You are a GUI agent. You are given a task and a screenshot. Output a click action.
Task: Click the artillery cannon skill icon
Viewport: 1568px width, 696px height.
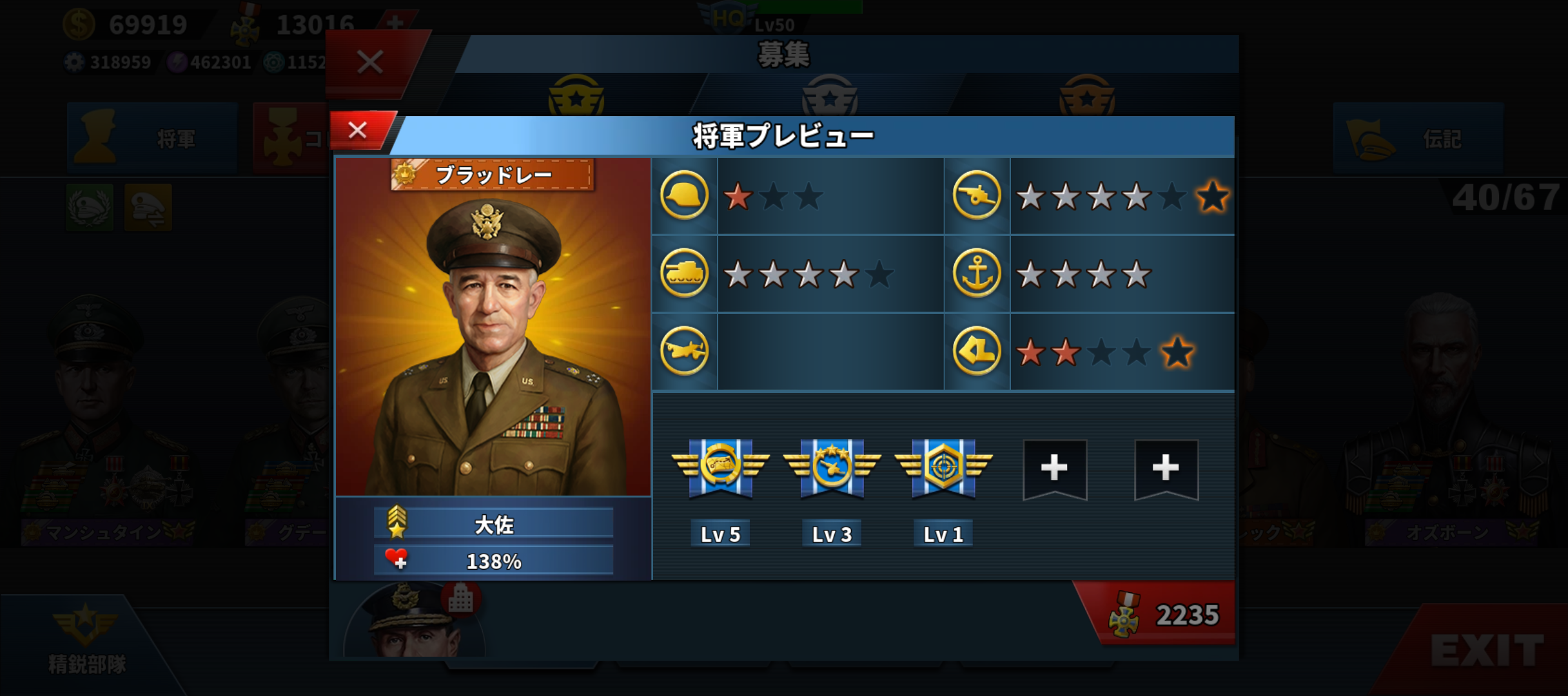click(977, 195)
